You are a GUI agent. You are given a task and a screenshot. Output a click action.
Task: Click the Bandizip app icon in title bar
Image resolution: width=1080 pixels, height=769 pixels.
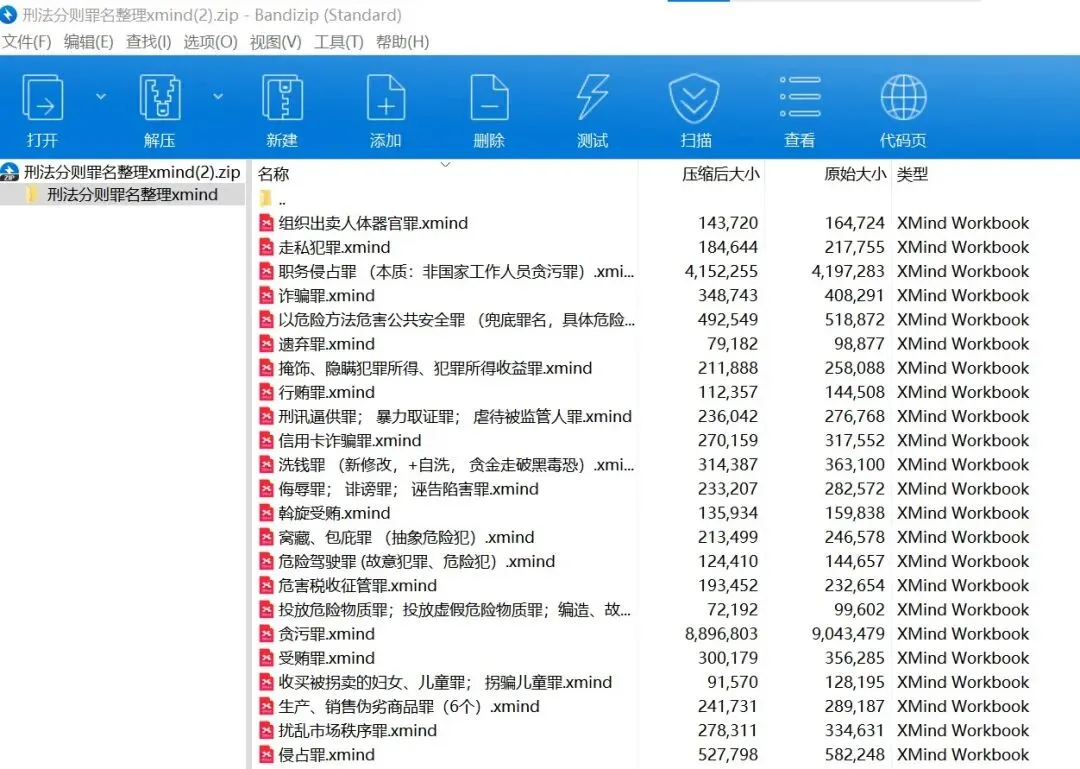coord(8,14)
